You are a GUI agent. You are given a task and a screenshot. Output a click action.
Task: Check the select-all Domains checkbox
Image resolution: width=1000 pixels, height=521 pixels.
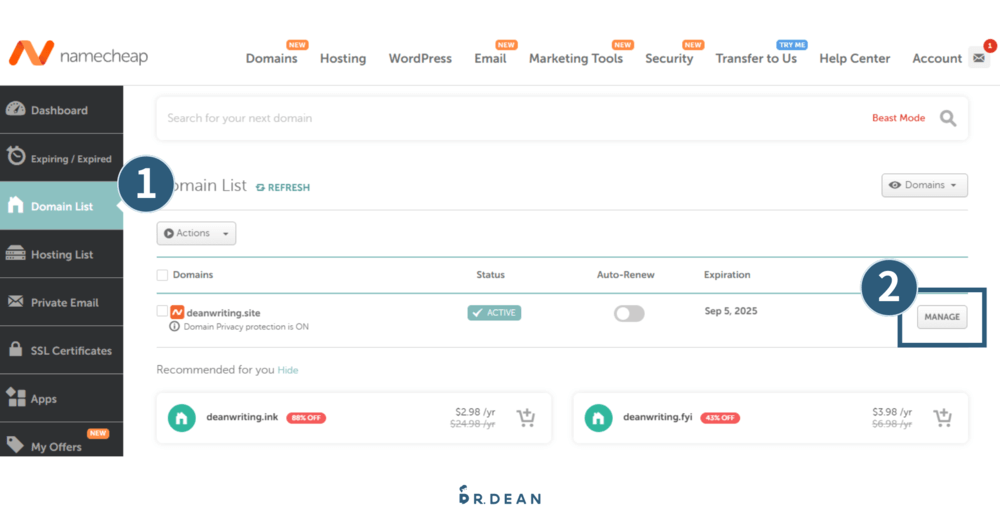(162, 275)
